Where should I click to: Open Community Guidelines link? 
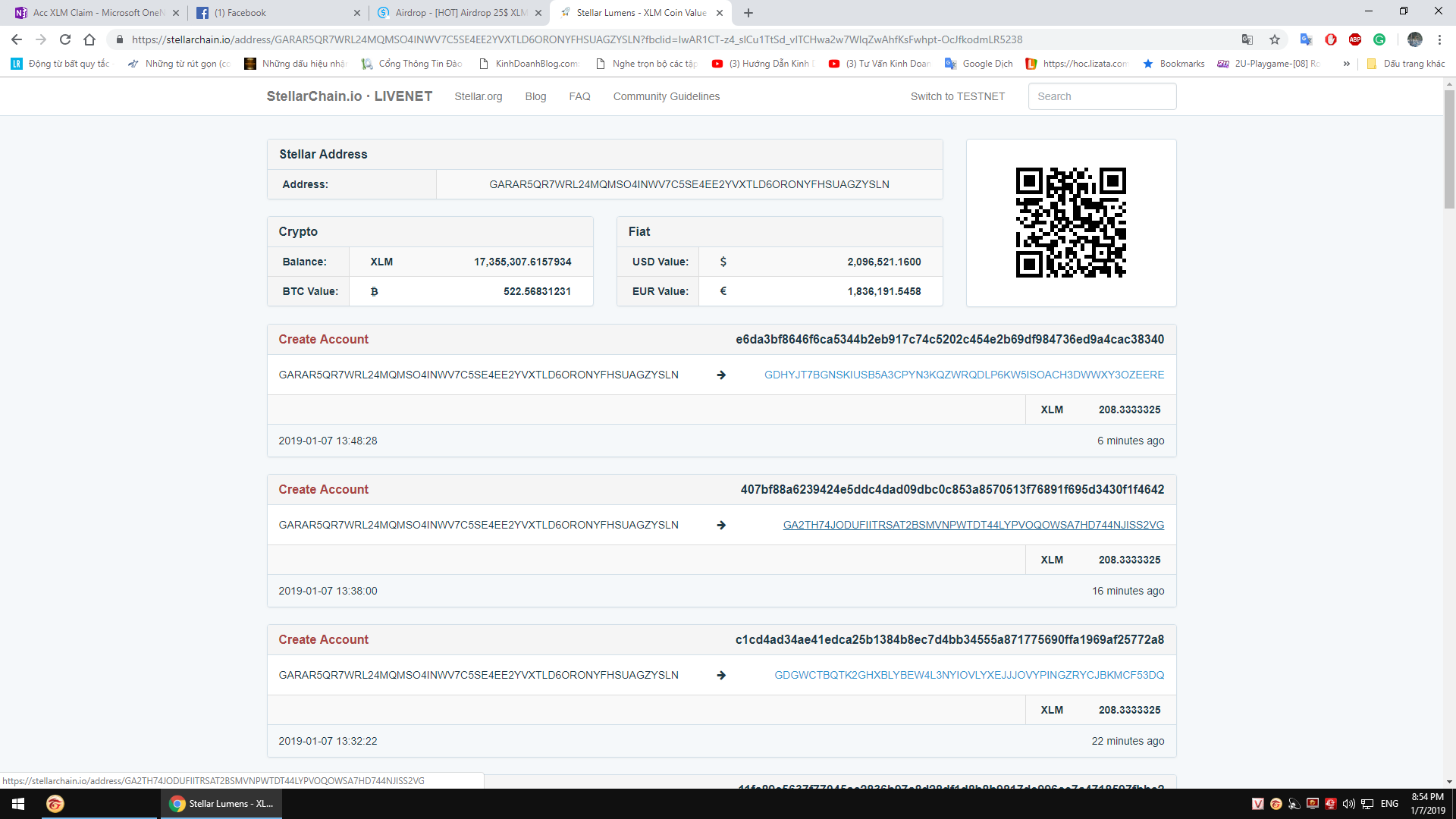(666, 96)
